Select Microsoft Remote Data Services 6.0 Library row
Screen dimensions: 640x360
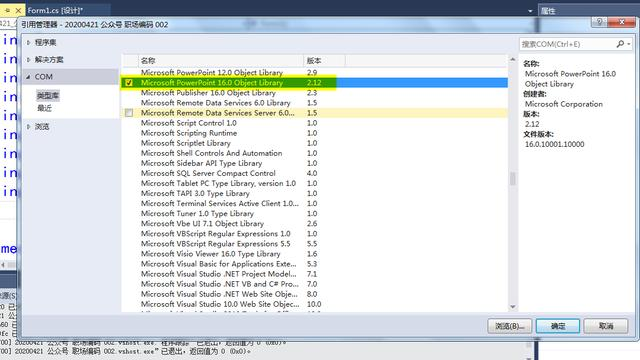(x=314, y=103)
